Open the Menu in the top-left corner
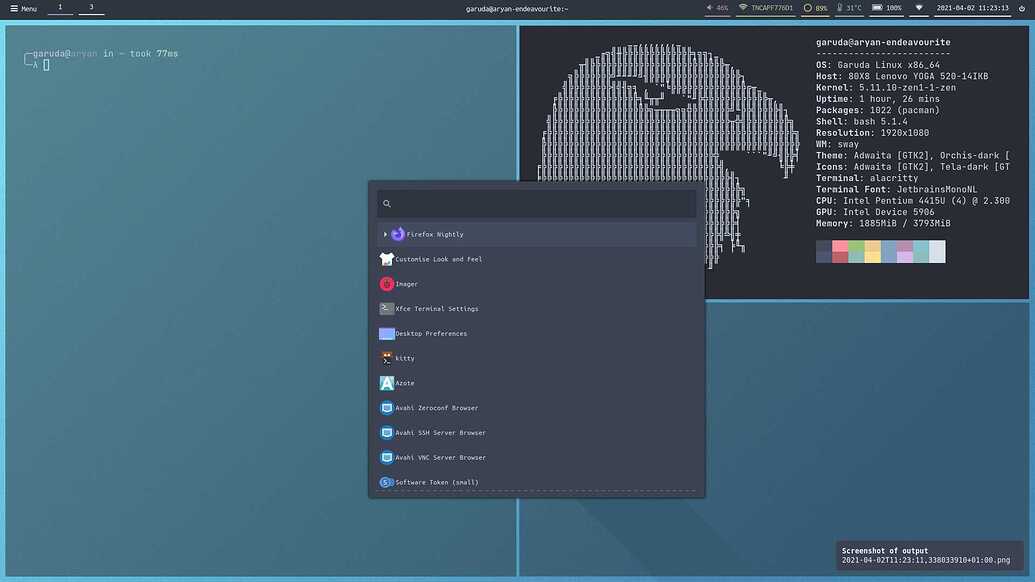Image resolution: width=1035 pixels, height=582 pixels. click(x=24, y=8)
